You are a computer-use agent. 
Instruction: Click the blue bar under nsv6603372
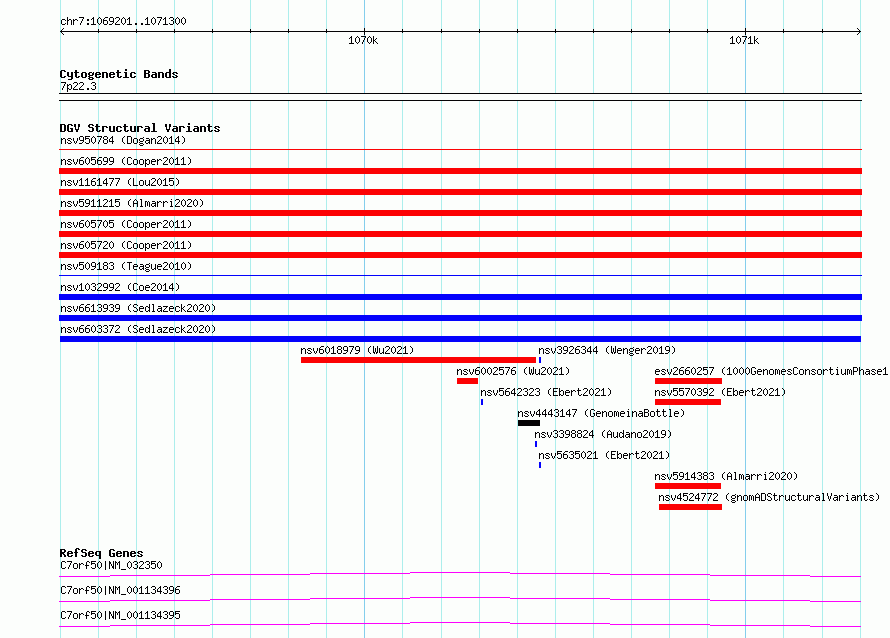(x=460, y=339)
